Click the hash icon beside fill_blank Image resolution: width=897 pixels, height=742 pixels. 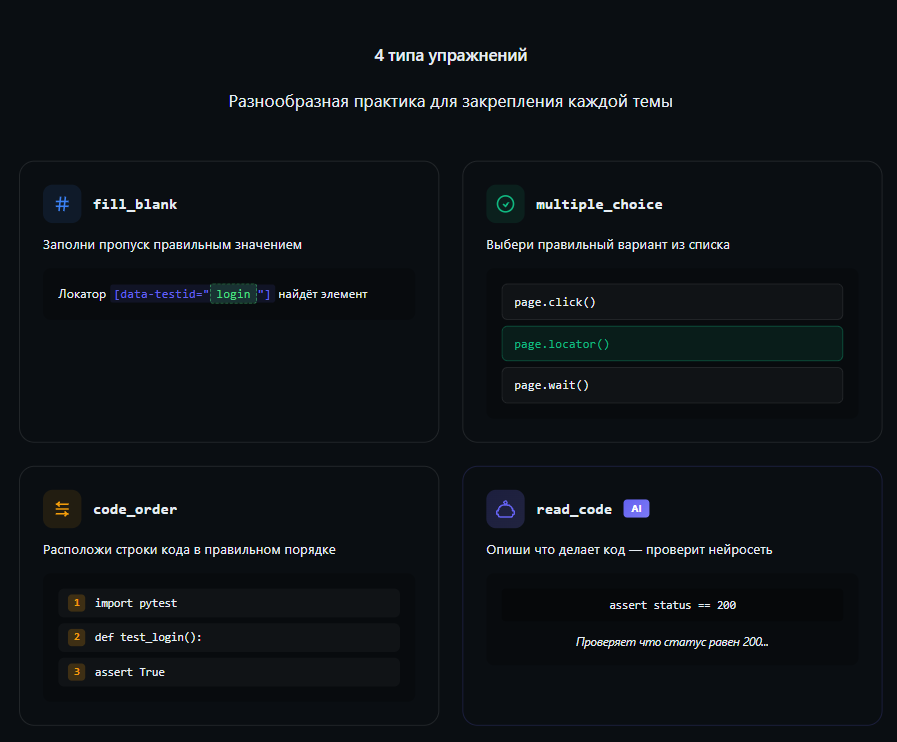(62, 204)
